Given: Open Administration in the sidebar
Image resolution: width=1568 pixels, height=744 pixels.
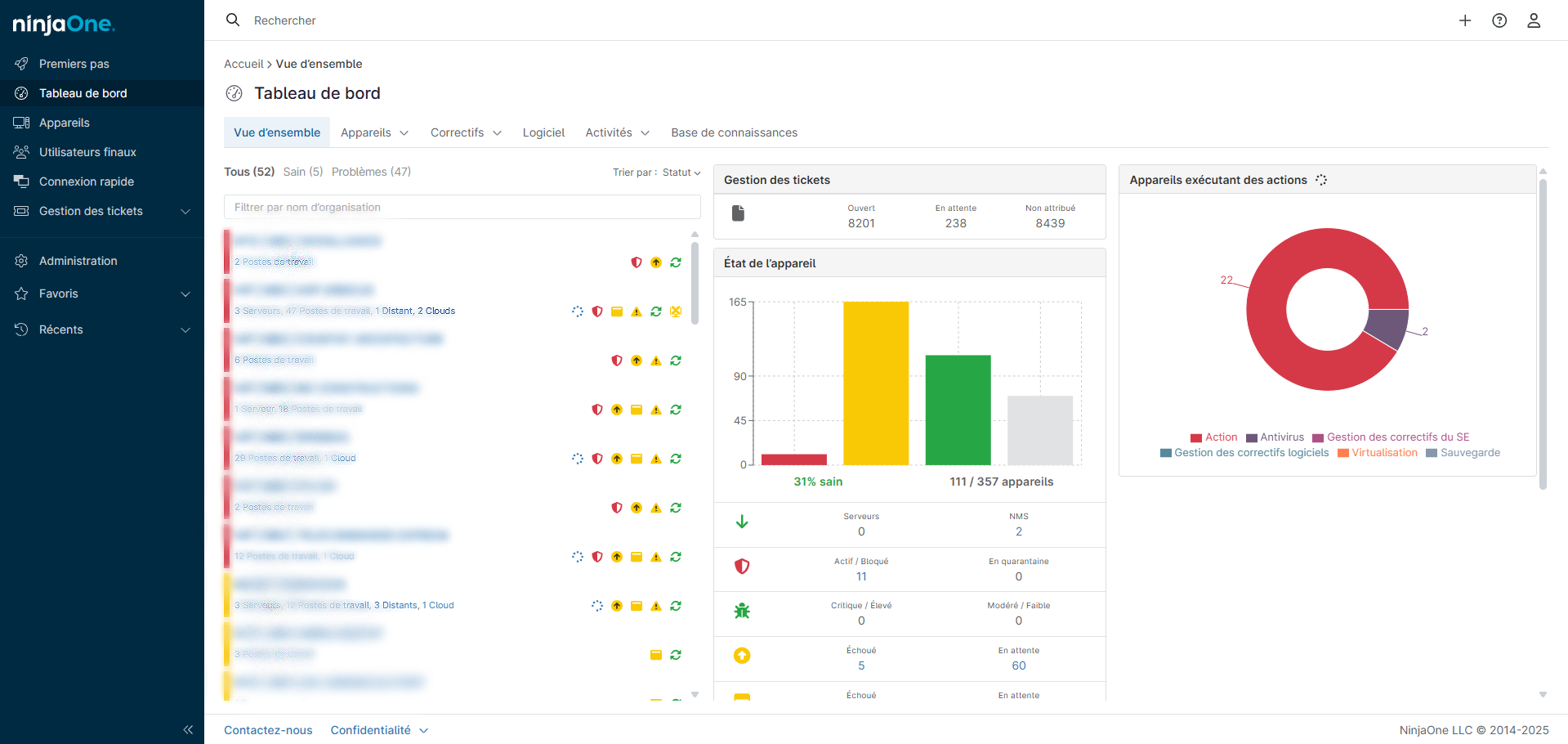Looking at the screenshot, I should 78,261.
